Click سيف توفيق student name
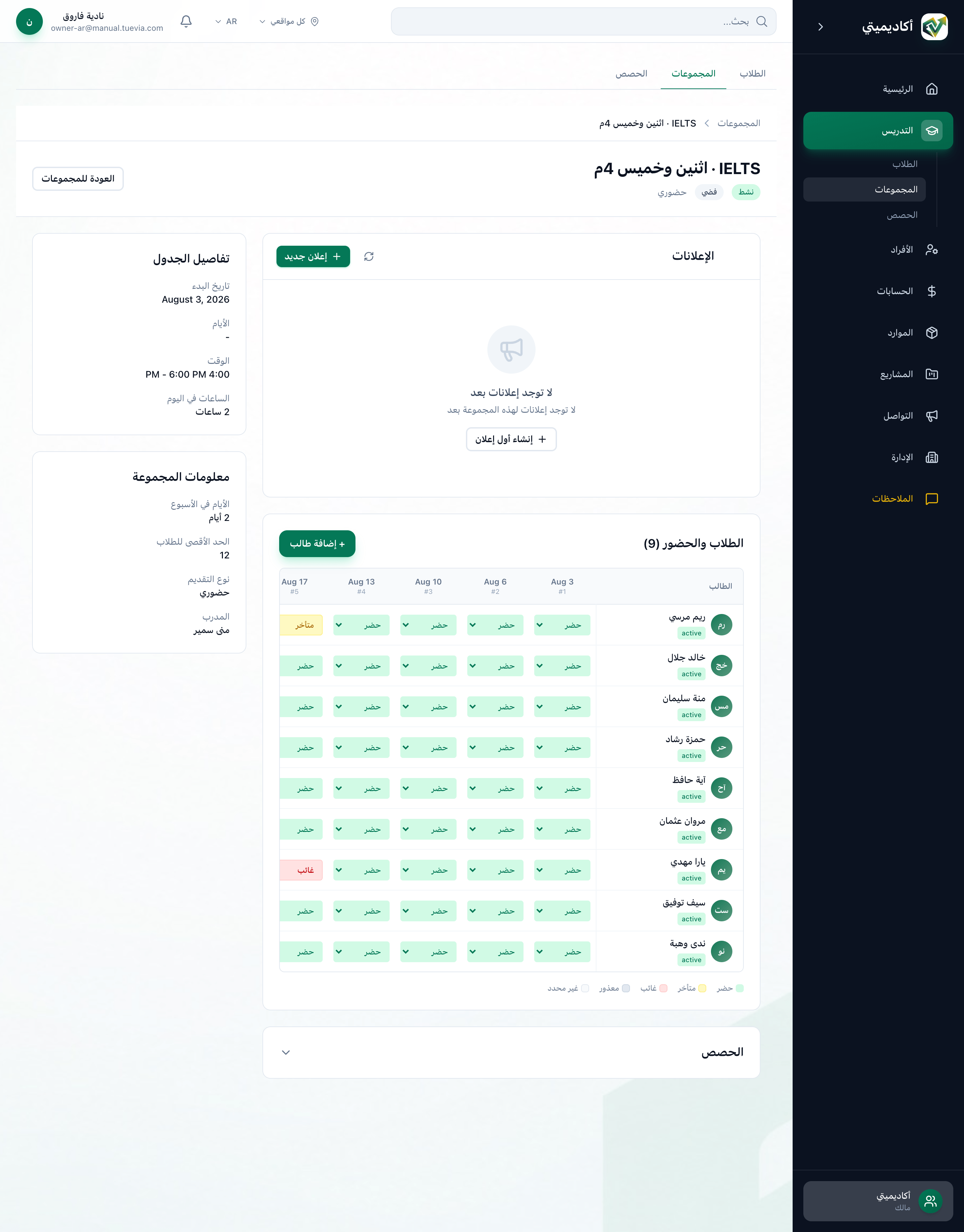The width and height of the screenshot is (964, 1232). coord(684,903)
